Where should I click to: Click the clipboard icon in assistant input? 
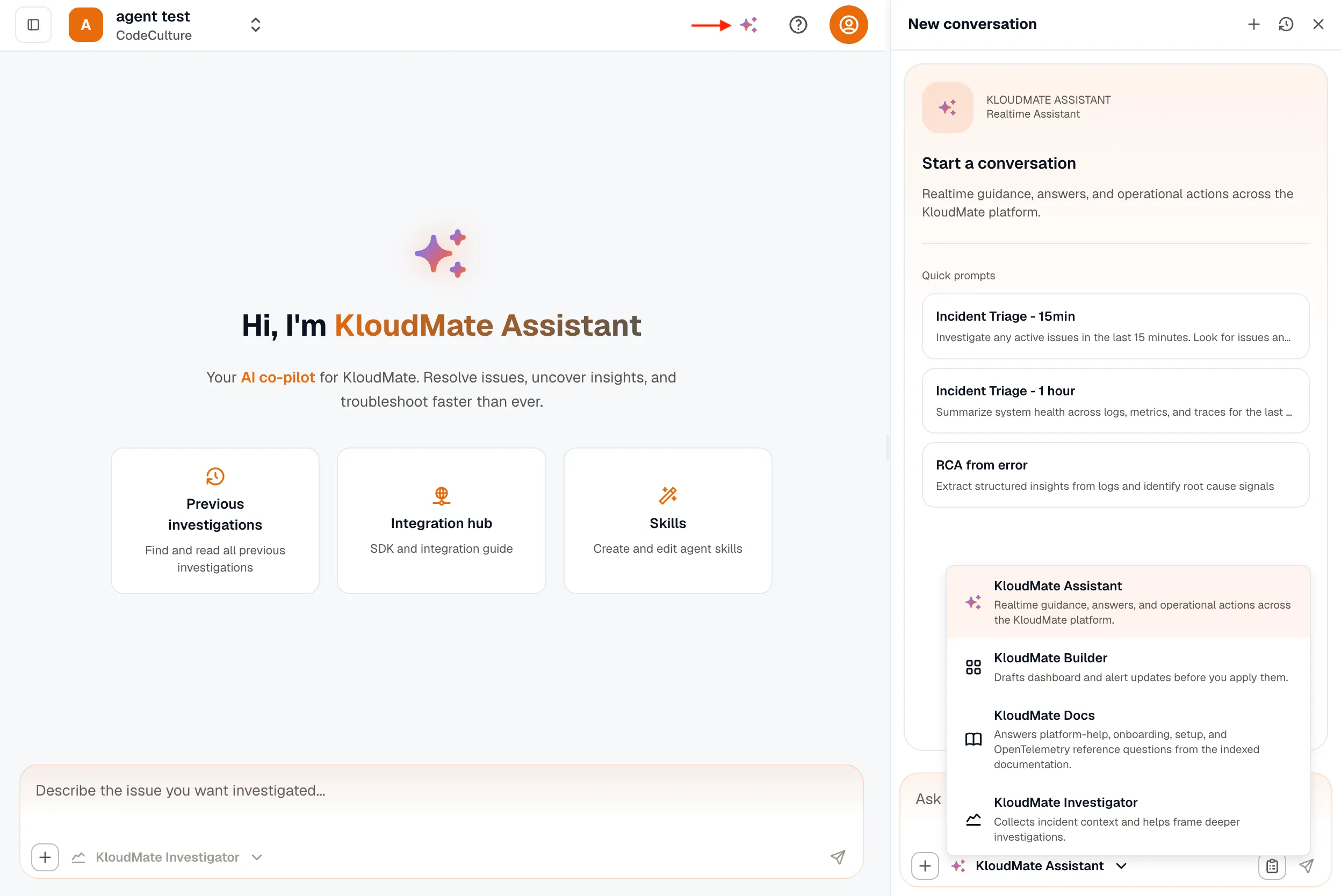(1272, 866)
